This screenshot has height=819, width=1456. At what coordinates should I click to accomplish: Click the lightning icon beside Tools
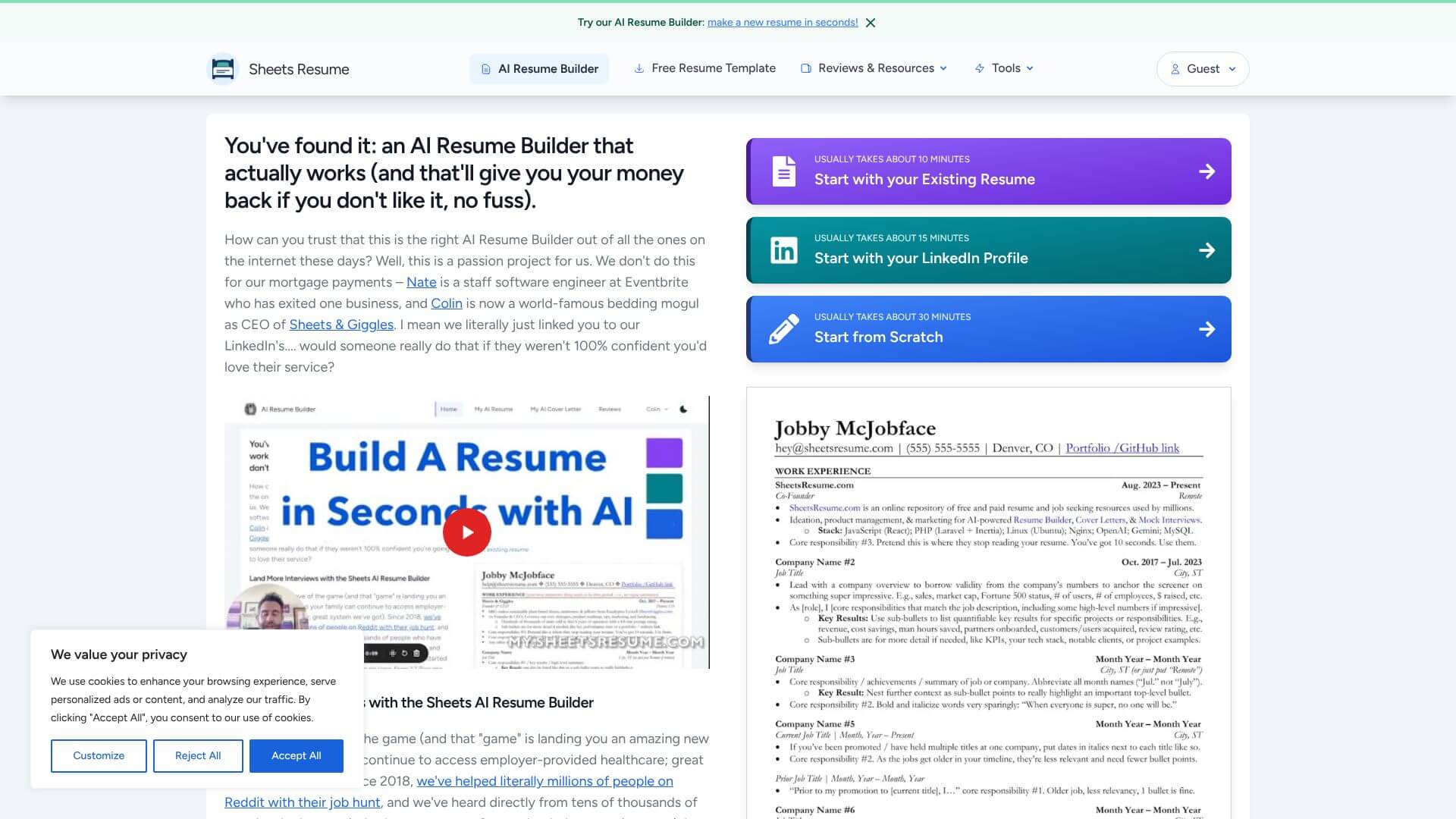pyautogui.click(x=980, y=68)
